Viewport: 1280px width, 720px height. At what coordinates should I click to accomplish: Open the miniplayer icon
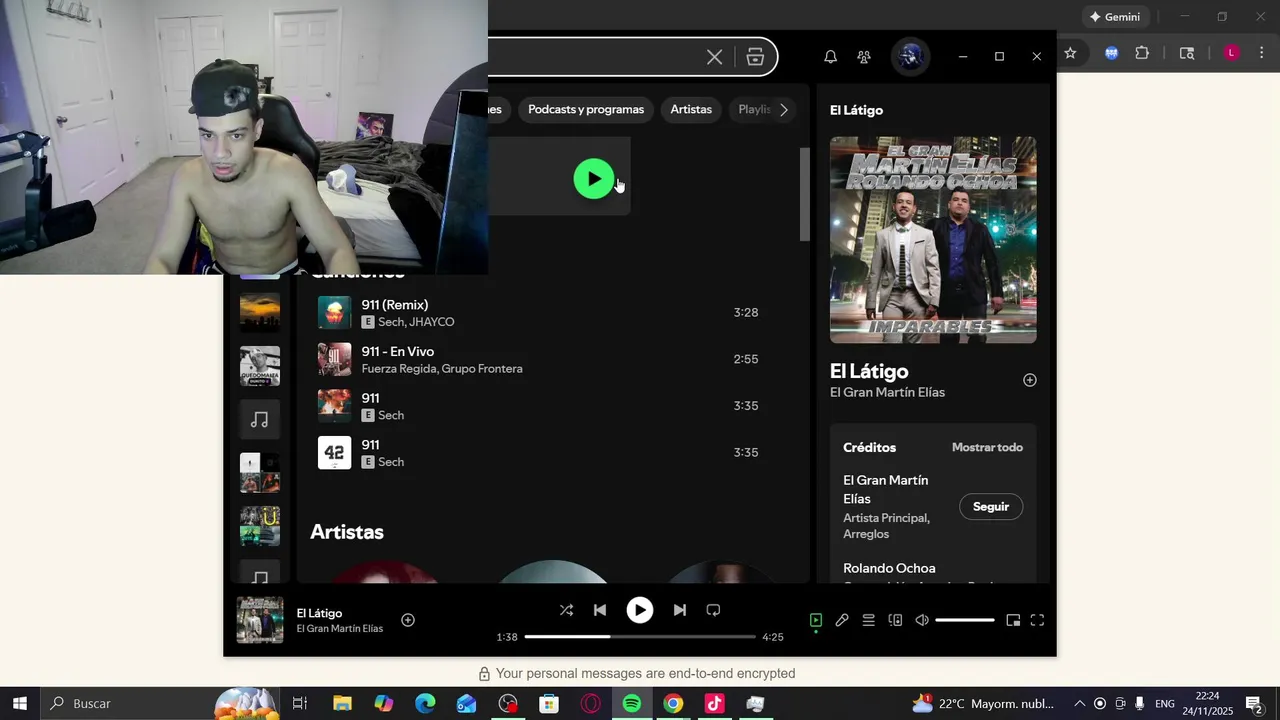click(1013, 620)
